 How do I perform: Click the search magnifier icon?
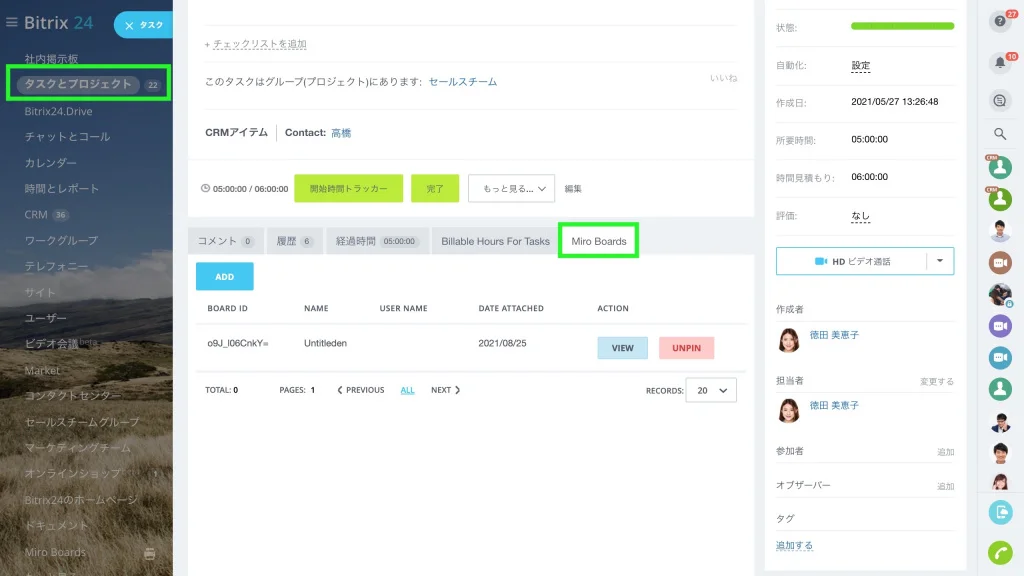pyautogui.click(x=1000, y=134)
